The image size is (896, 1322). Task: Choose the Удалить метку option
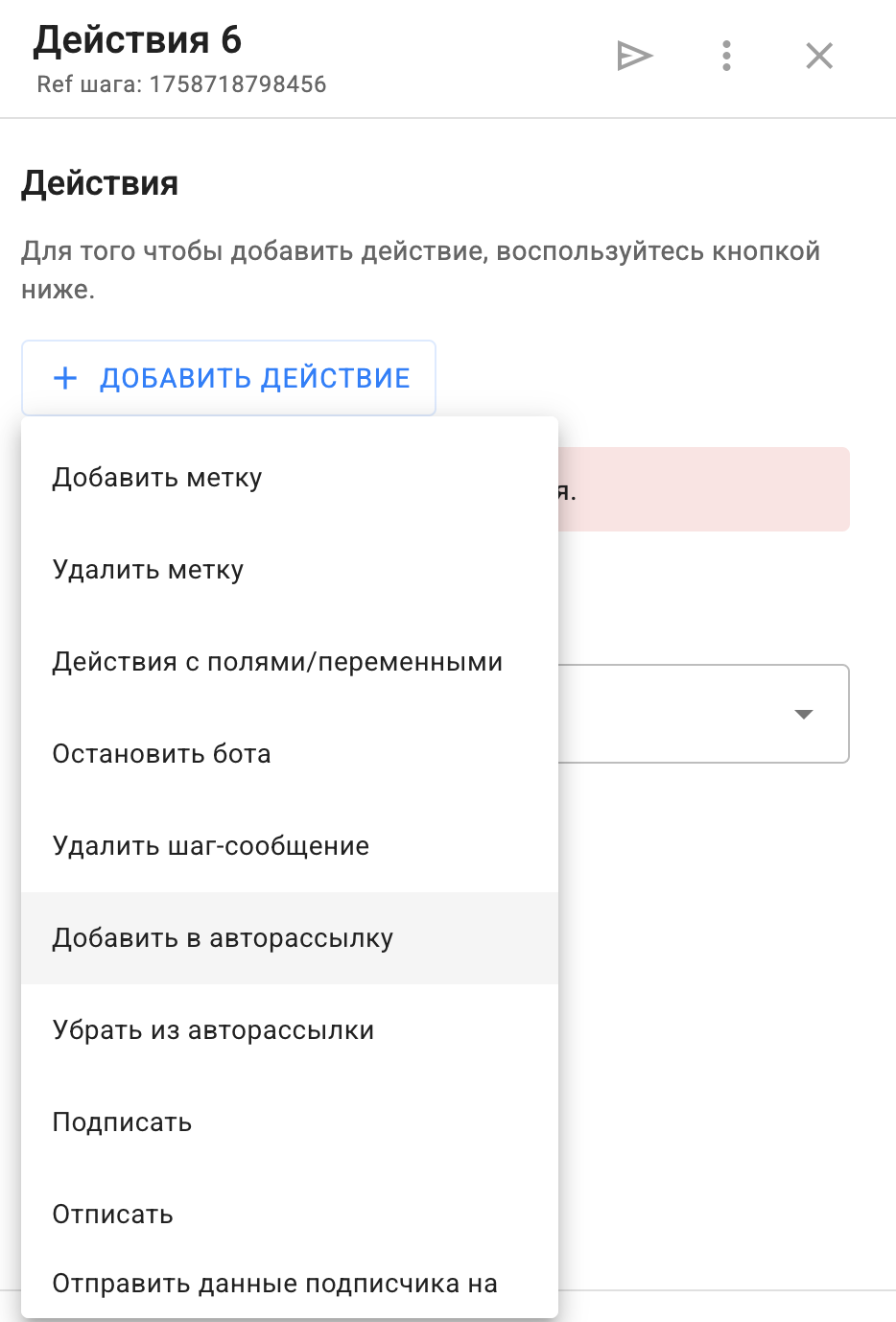[x=148, y=570]
